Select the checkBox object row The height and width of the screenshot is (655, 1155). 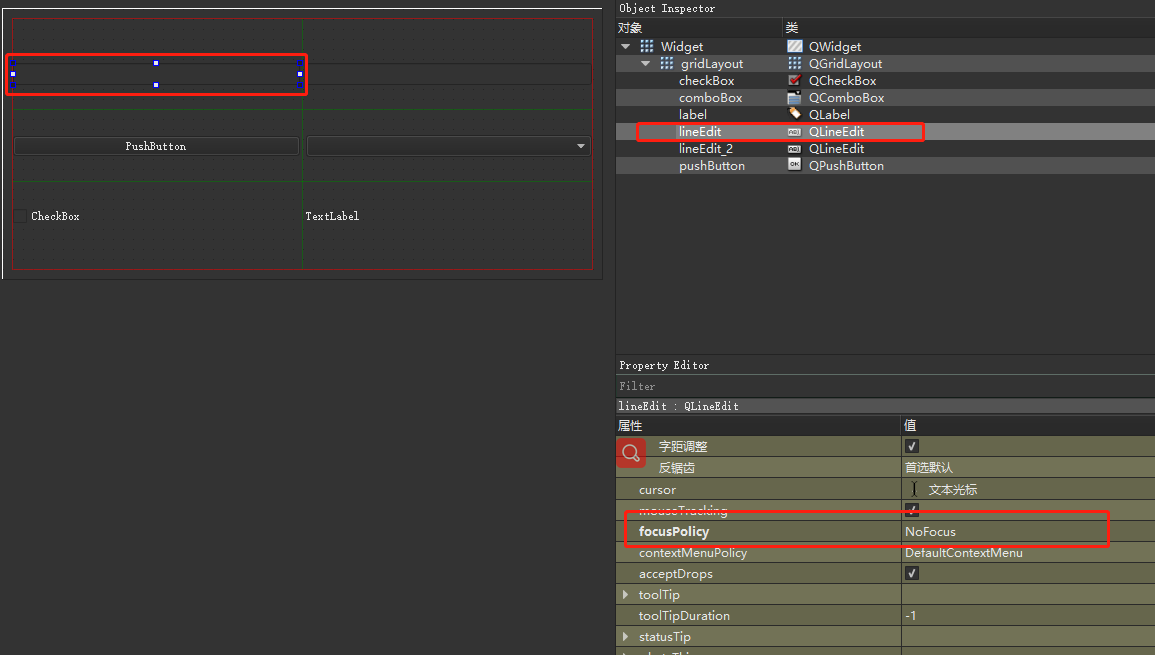[x=885, y=80]
